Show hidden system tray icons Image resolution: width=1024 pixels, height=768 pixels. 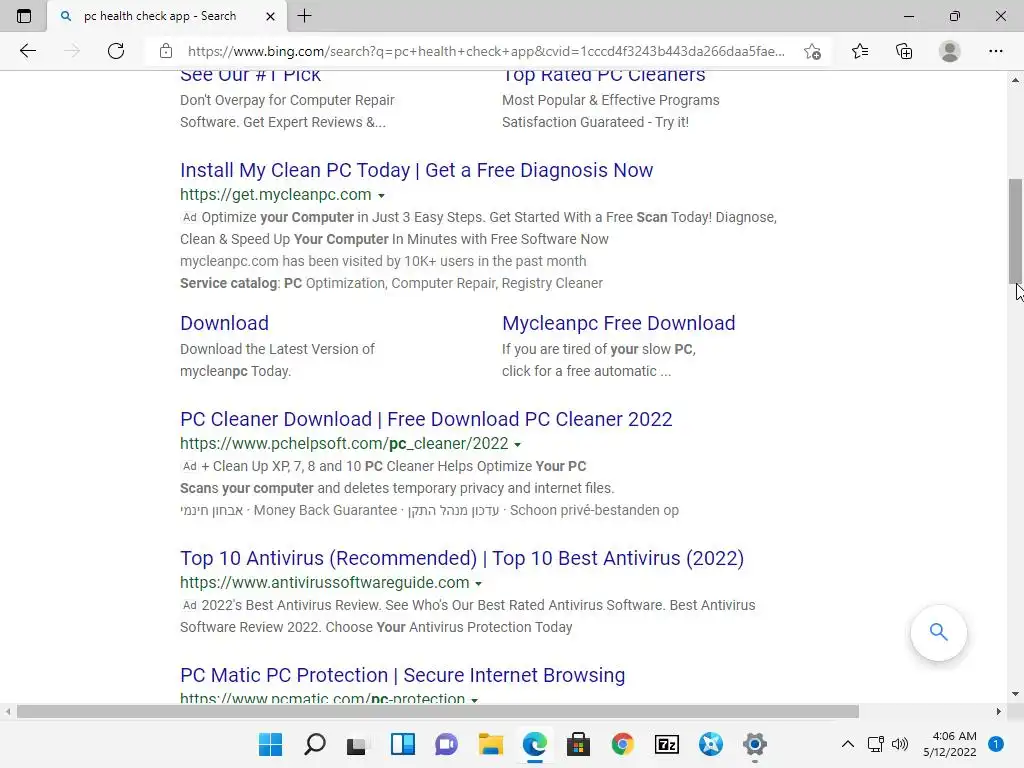click(x=848, y=744)
